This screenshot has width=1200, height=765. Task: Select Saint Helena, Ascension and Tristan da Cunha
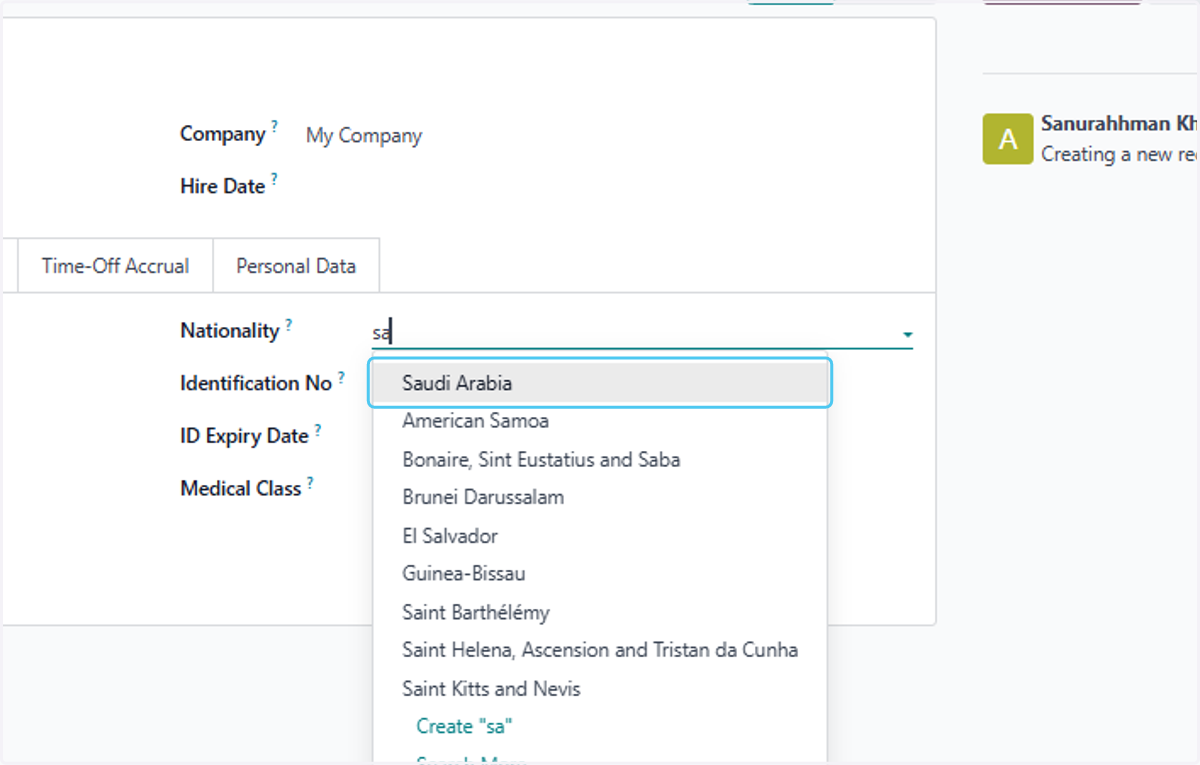point(600,650)
